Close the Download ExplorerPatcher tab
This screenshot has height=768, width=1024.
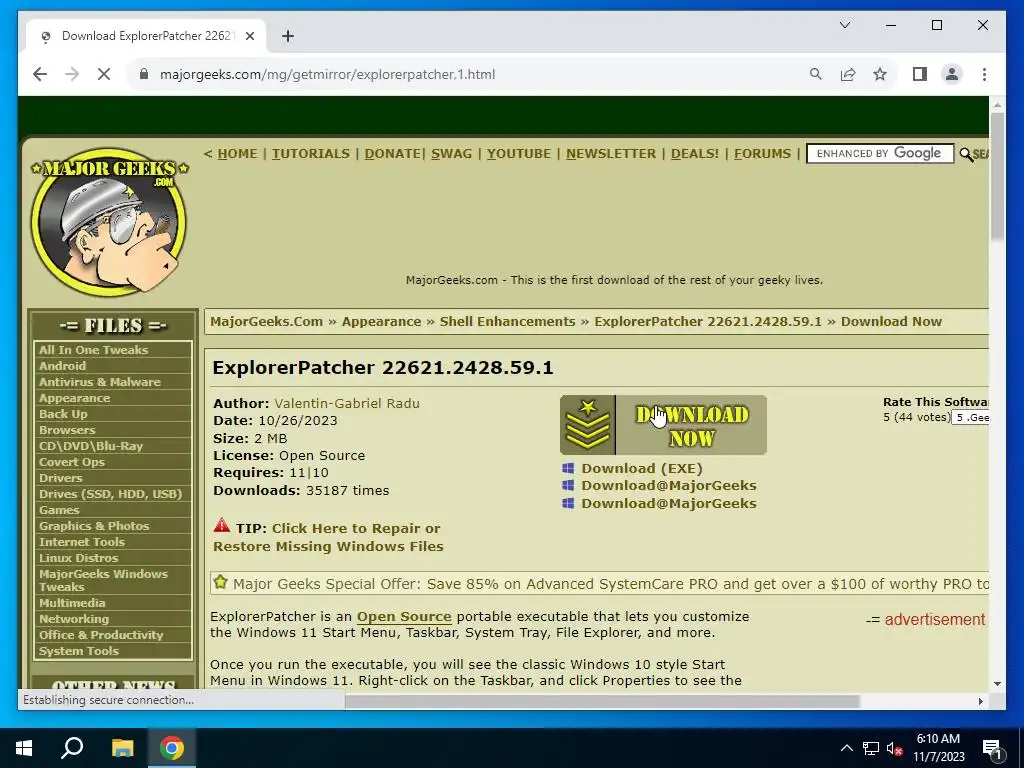tap(249, 36)
